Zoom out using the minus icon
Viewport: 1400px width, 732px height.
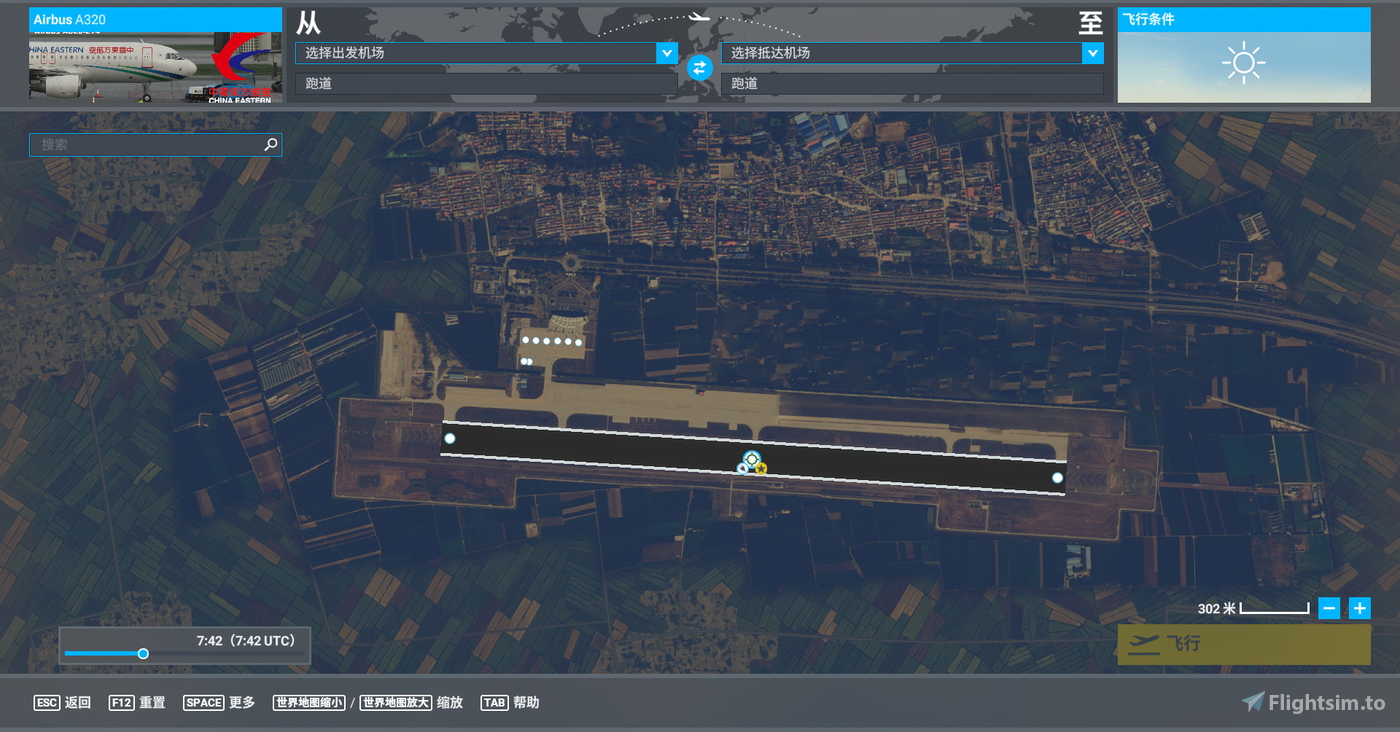click(x=1329, y=607)
